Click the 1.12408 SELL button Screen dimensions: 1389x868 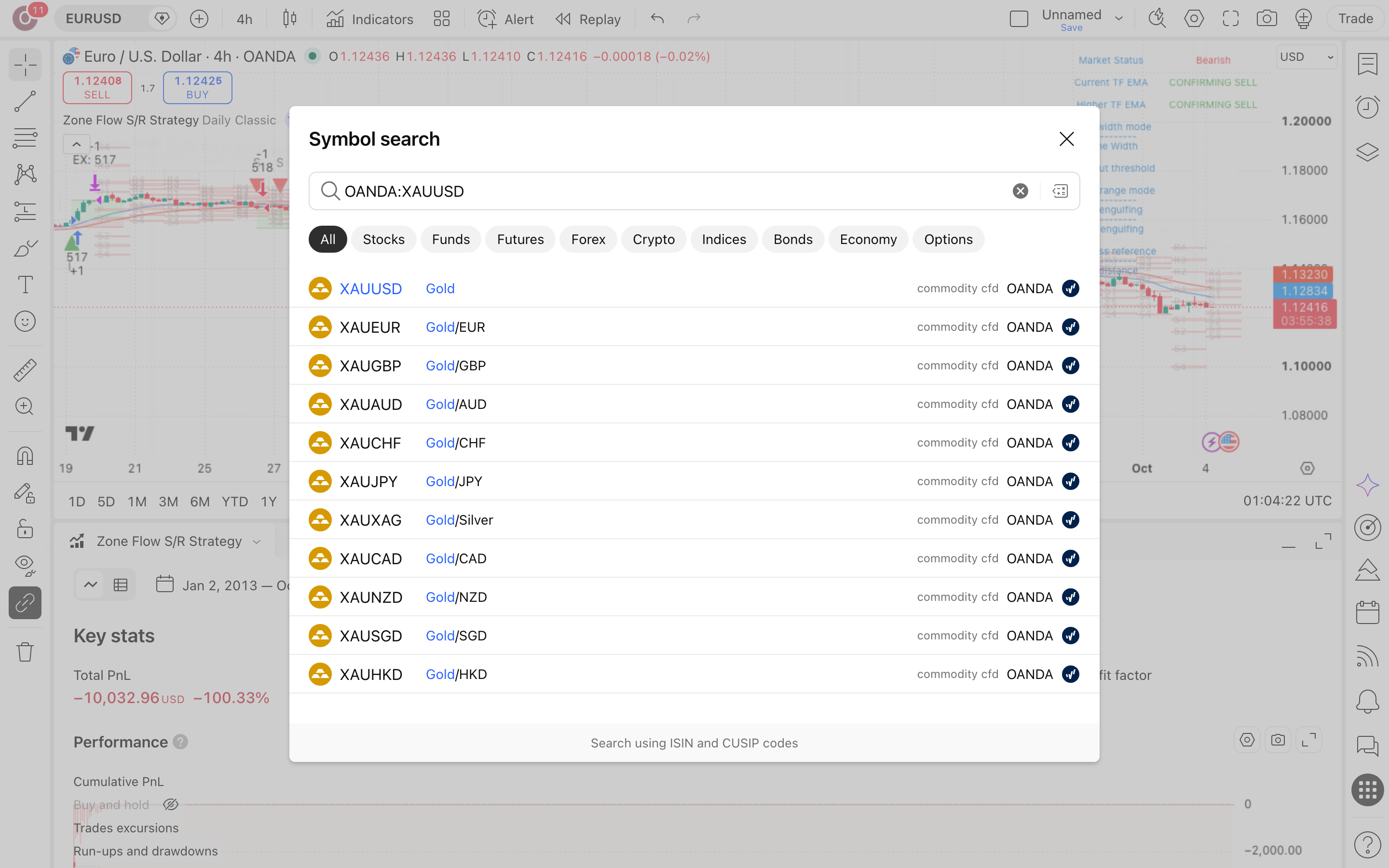tap(97, 88)
